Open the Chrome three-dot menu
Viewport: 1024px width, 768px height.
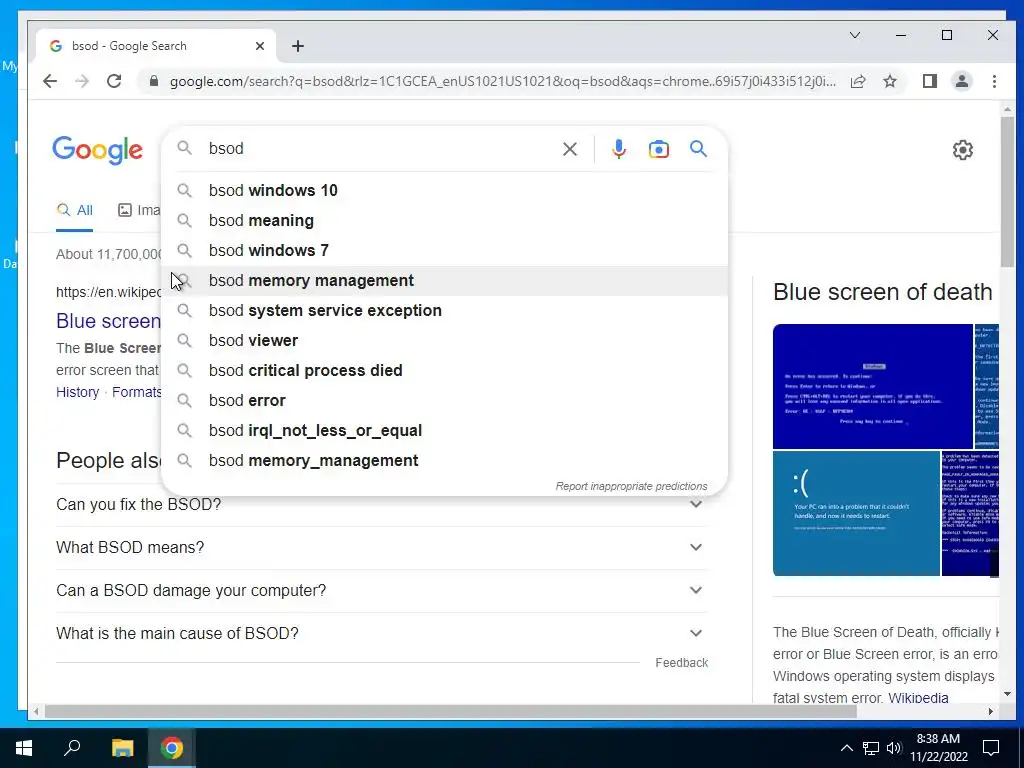pyautogui.click(x=994, y=81)
